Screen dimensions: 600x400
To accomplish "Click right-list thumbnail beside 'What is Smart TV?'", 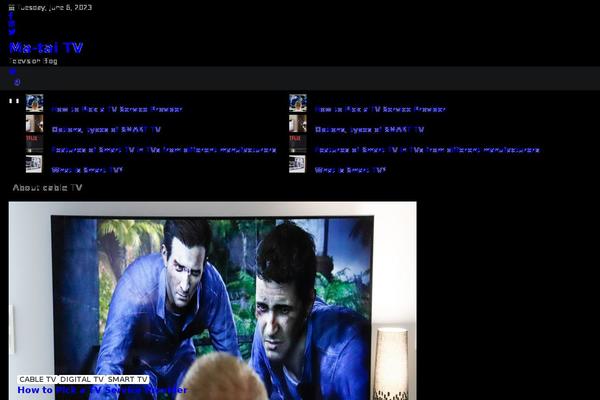I will point(297,164).
